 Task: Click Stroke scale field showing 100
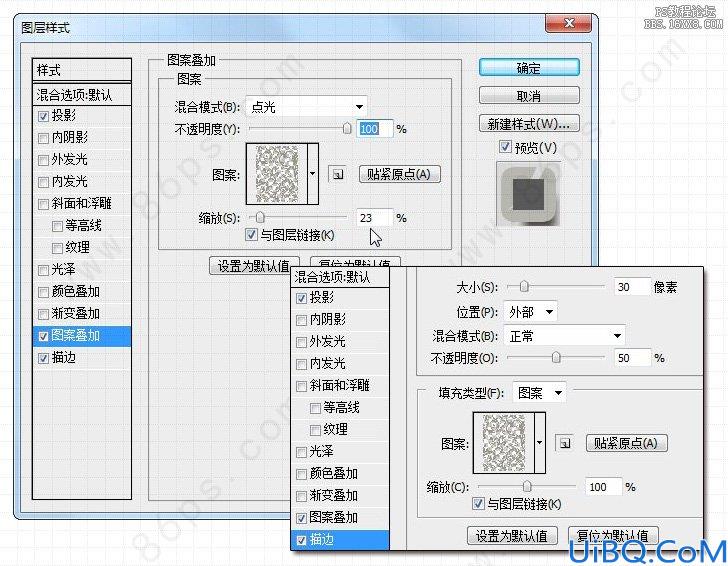603,487
